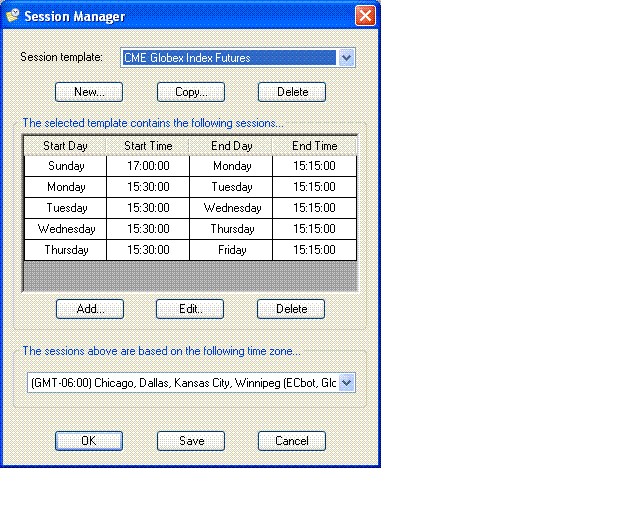640x512 pixels.
Task: Delete the selected session template
Action: click(x=292, y=92)
